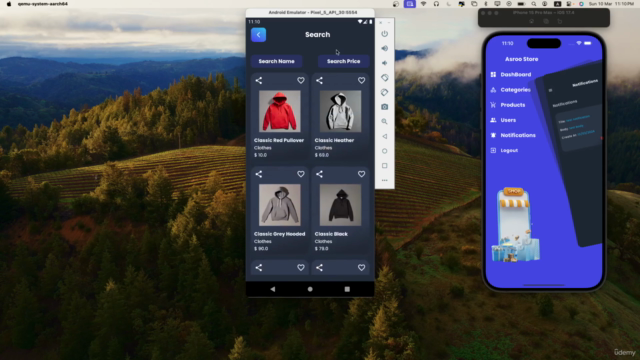640x360 pixels.
Task: Open Wi-Fi status in menu bar
Action: pyautogui.click(x=423, y=4)
